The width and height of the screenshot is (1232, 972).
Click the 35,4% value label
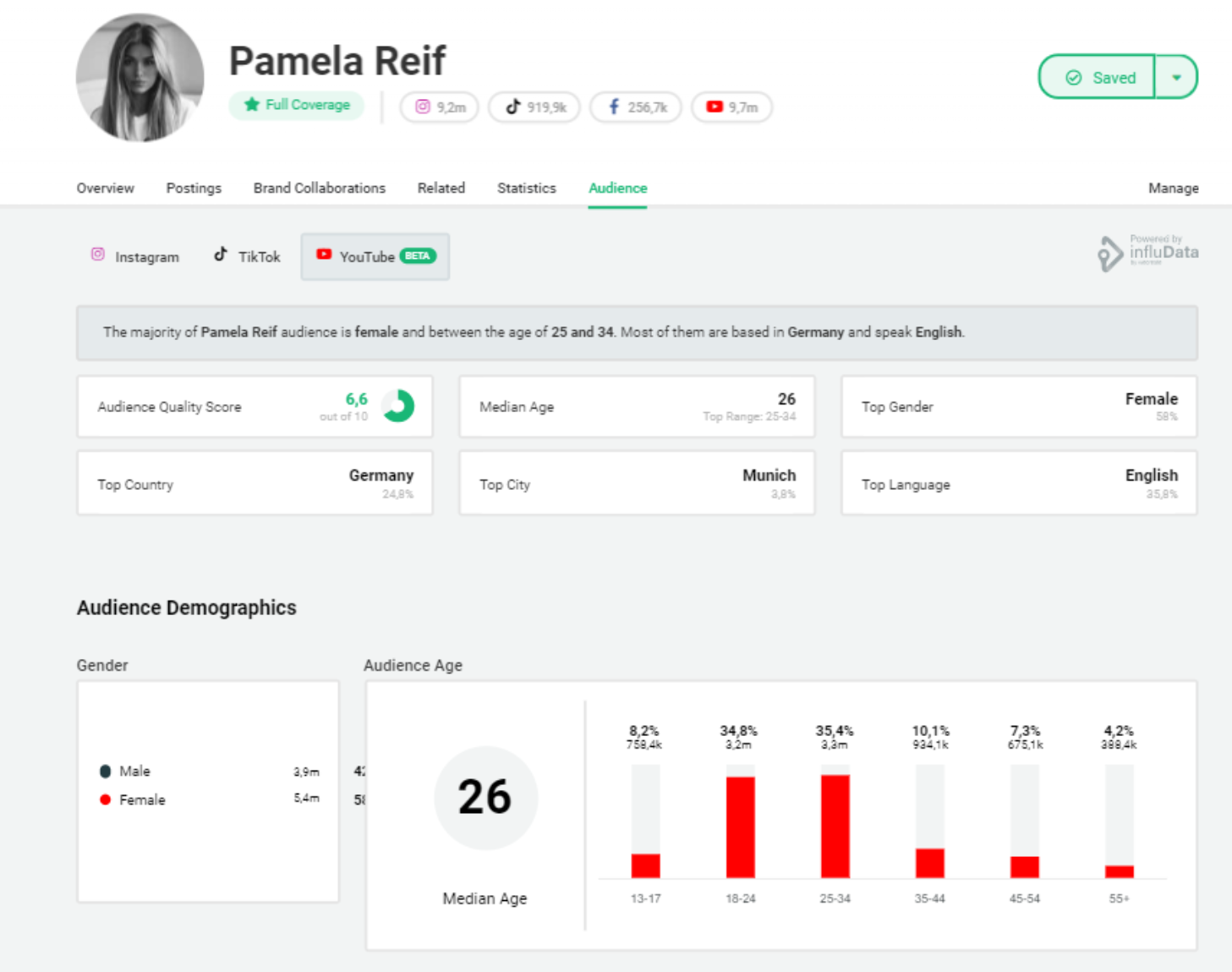835,731
